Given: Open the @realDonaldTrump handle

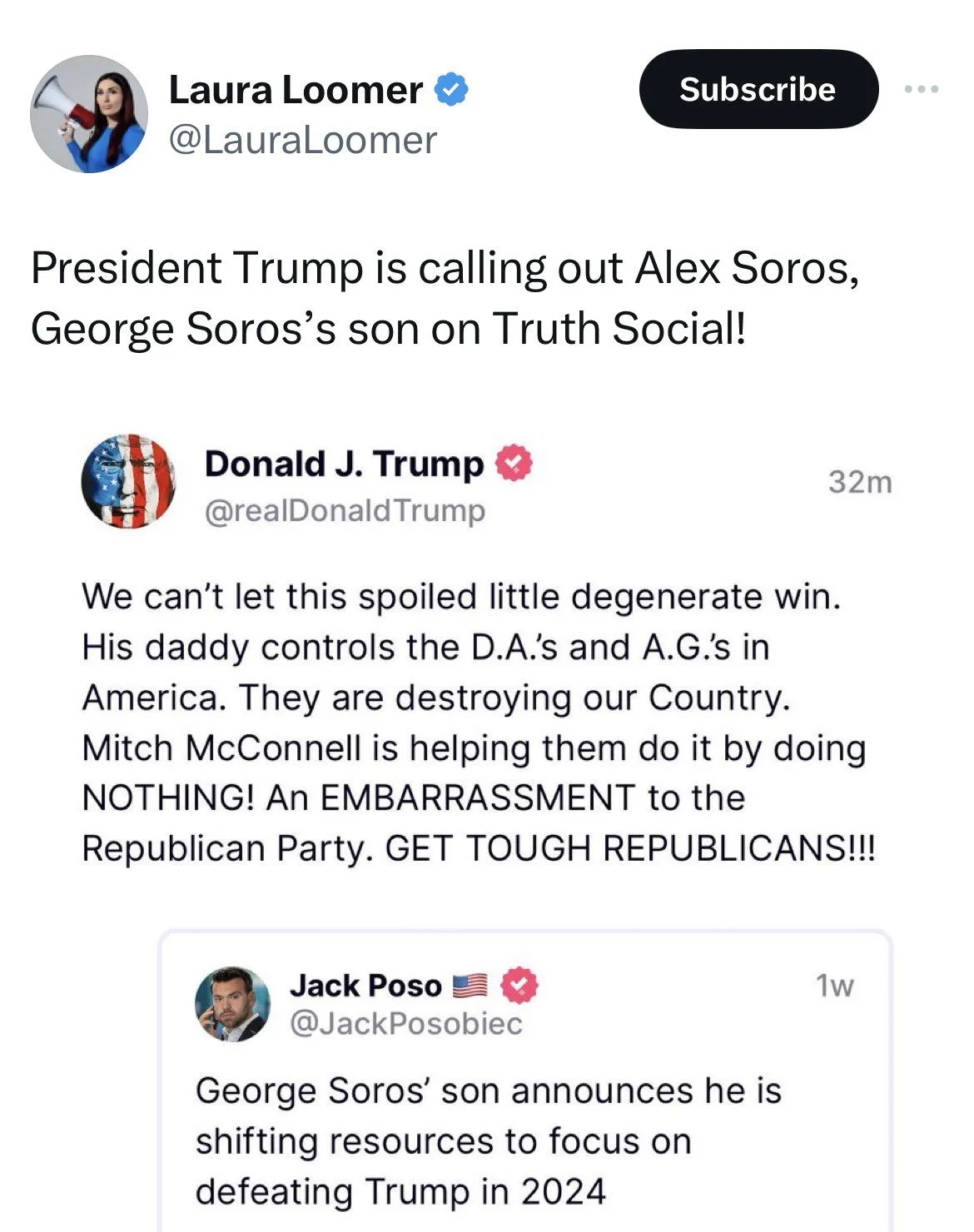Looking at the screenshot, I should [x=345, y=510].
